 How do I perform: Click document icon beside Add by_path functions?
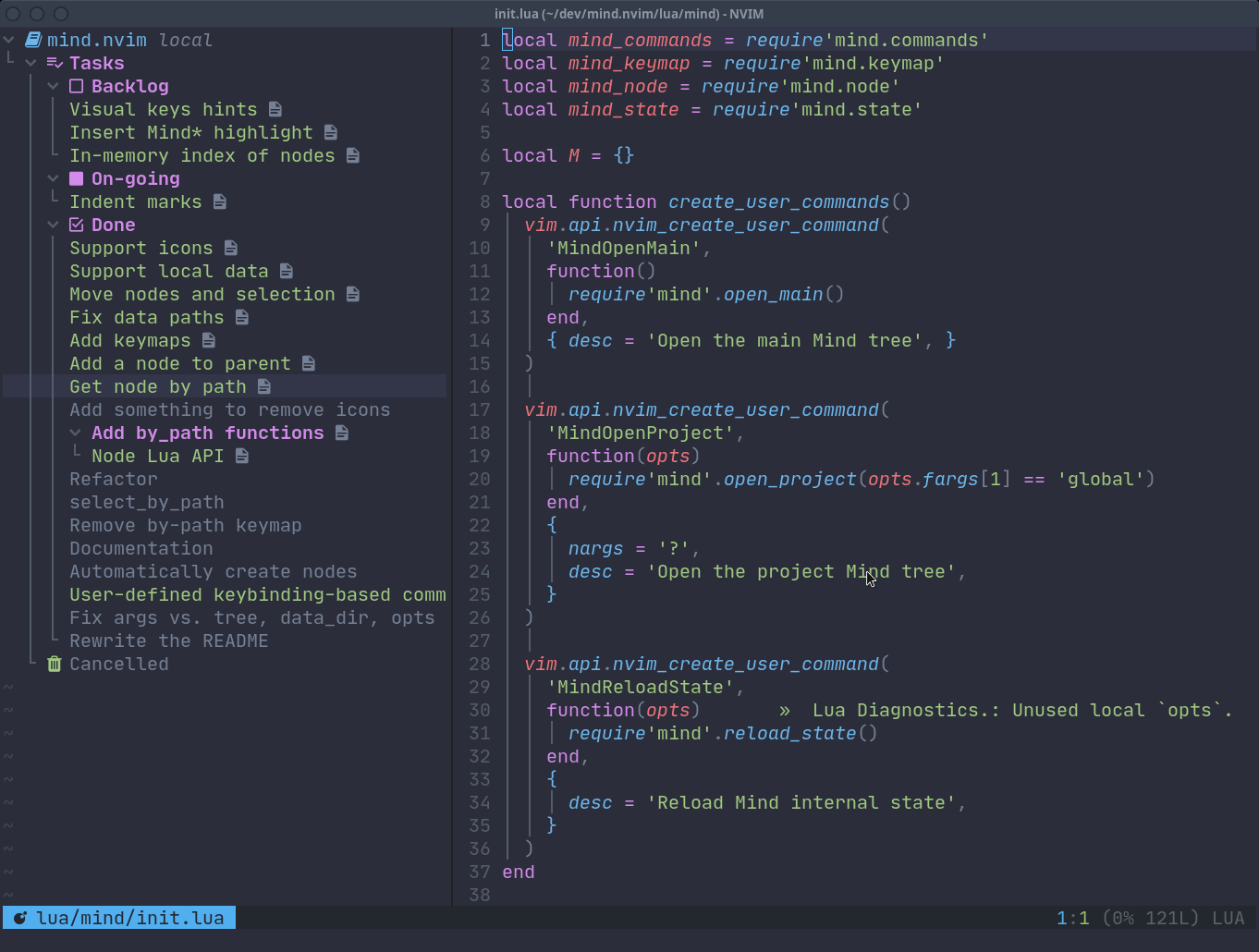[x=341, y=433]
